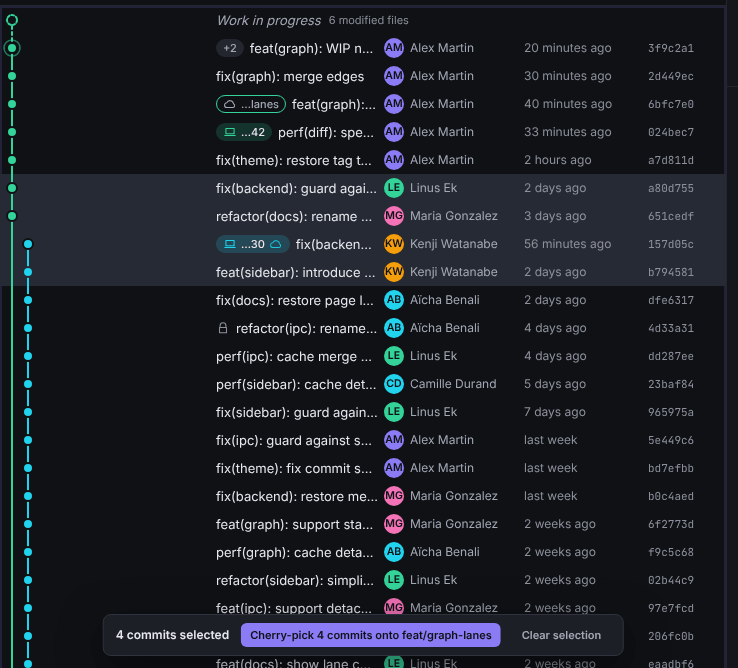Click graph node for commit a80d755
The width and height of the screenshot is (738, 668).
coord(12,188)
